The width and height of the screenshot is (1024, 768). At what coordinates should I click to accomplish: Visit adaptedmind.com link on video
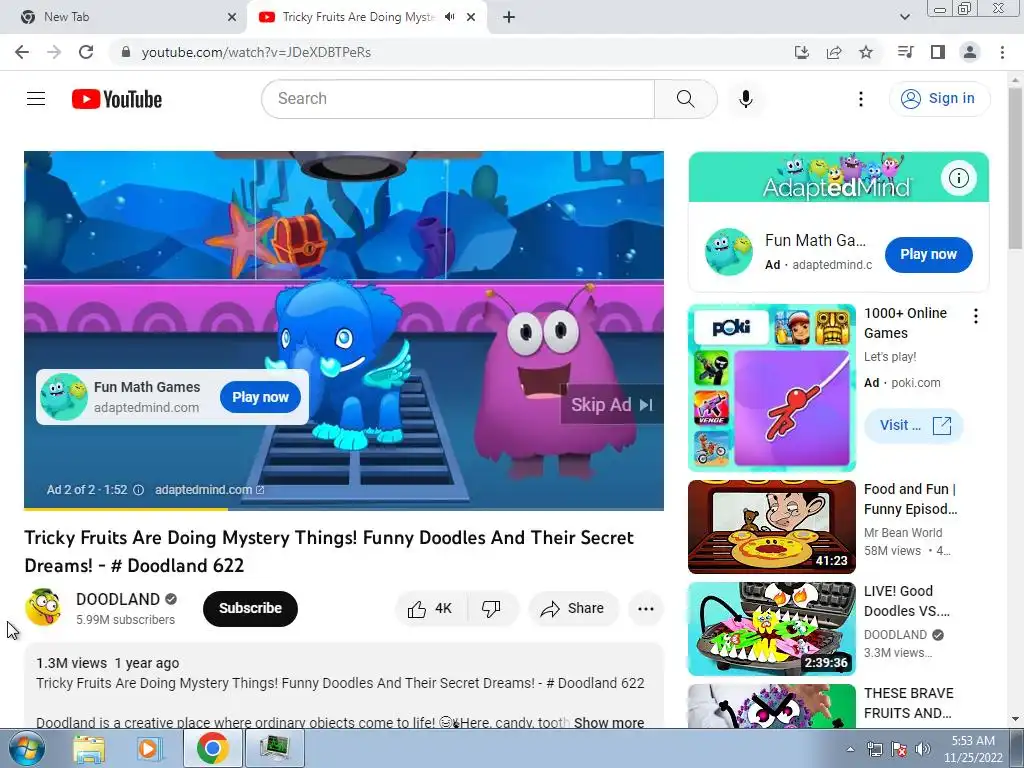209,490
